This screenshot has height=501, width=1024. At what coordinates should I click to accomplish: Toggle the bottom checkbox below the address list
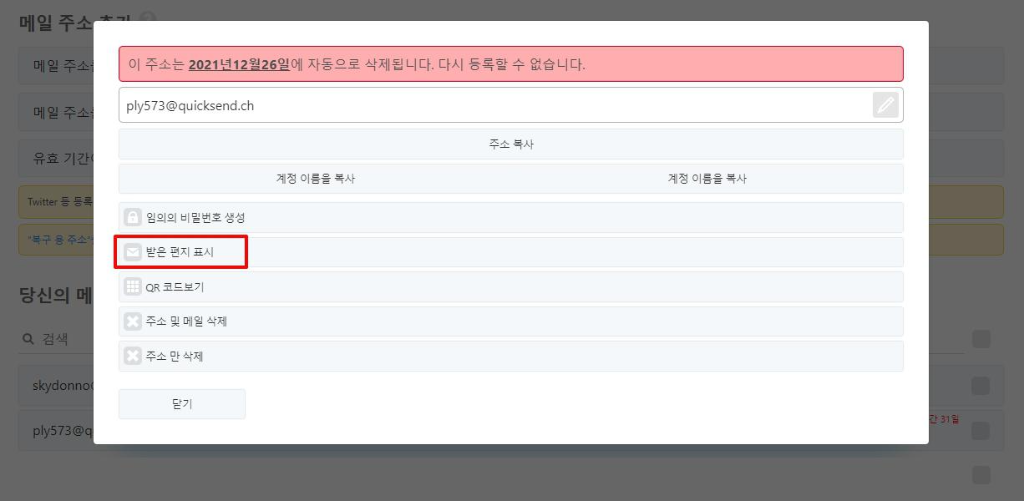point(981,475)
